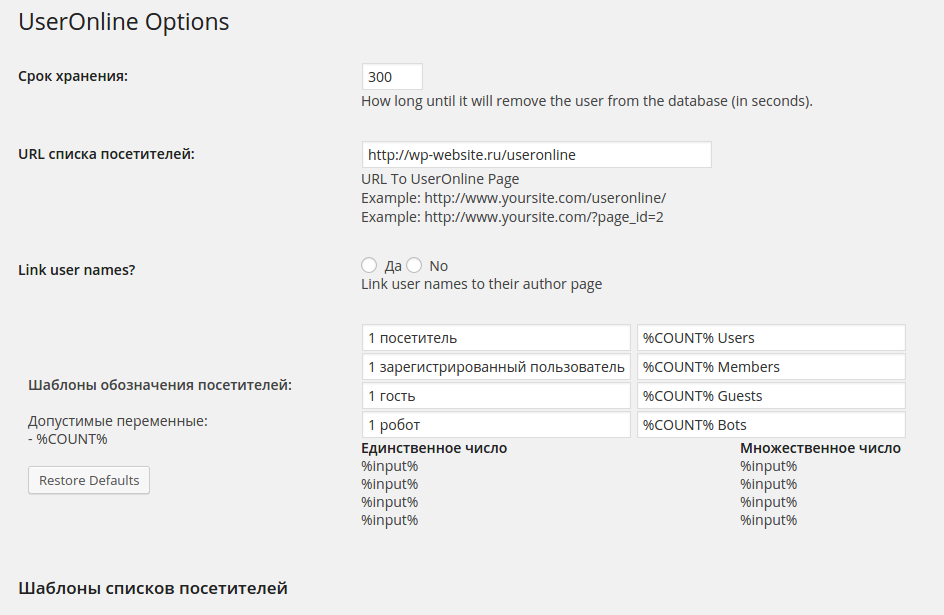Click the "1 робот" text field
This screenshot has width=944, height=615.
tap(496, 425)
